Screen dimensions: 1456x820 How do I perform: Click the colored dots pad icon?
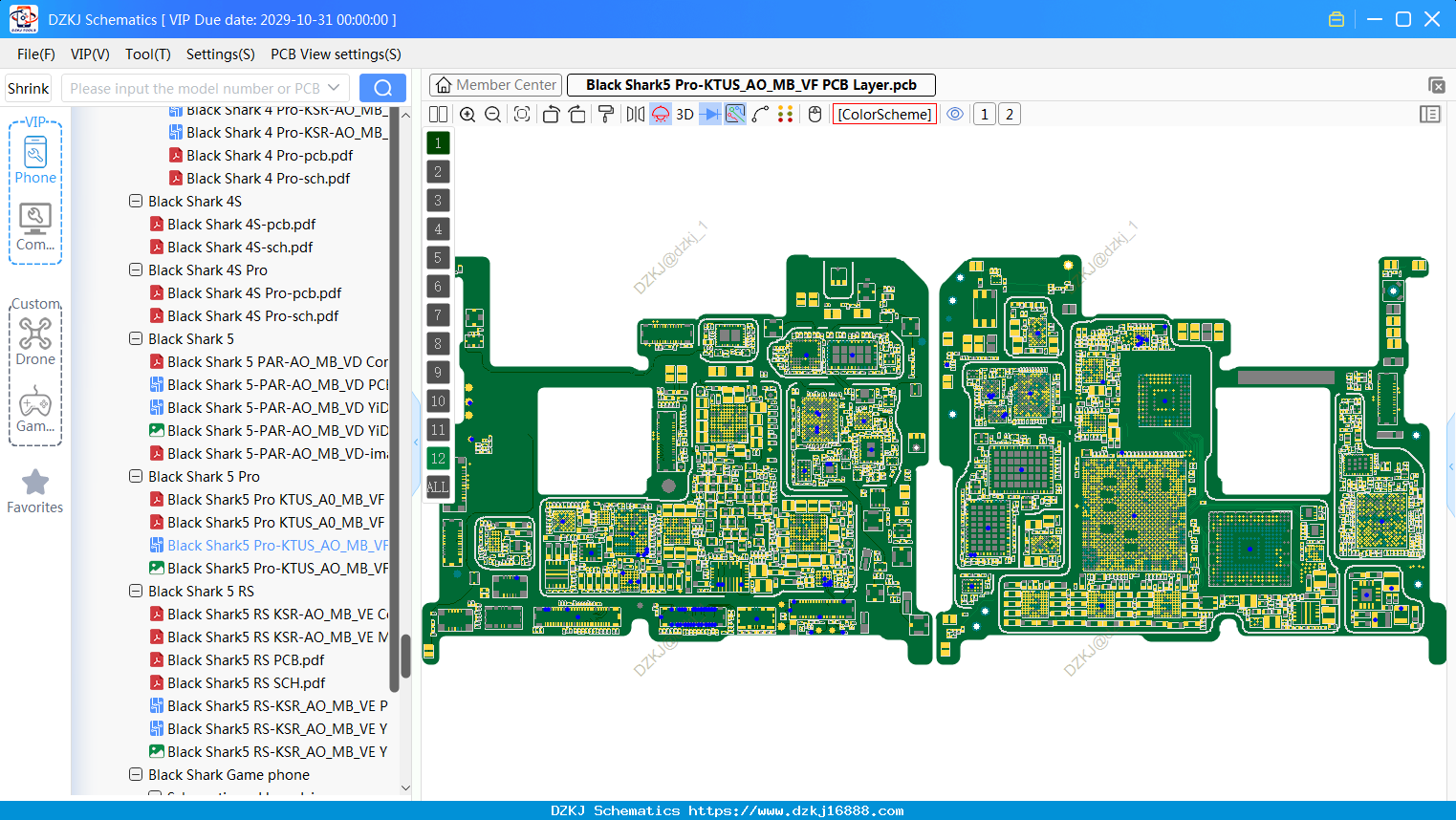[x=786, y=114]
